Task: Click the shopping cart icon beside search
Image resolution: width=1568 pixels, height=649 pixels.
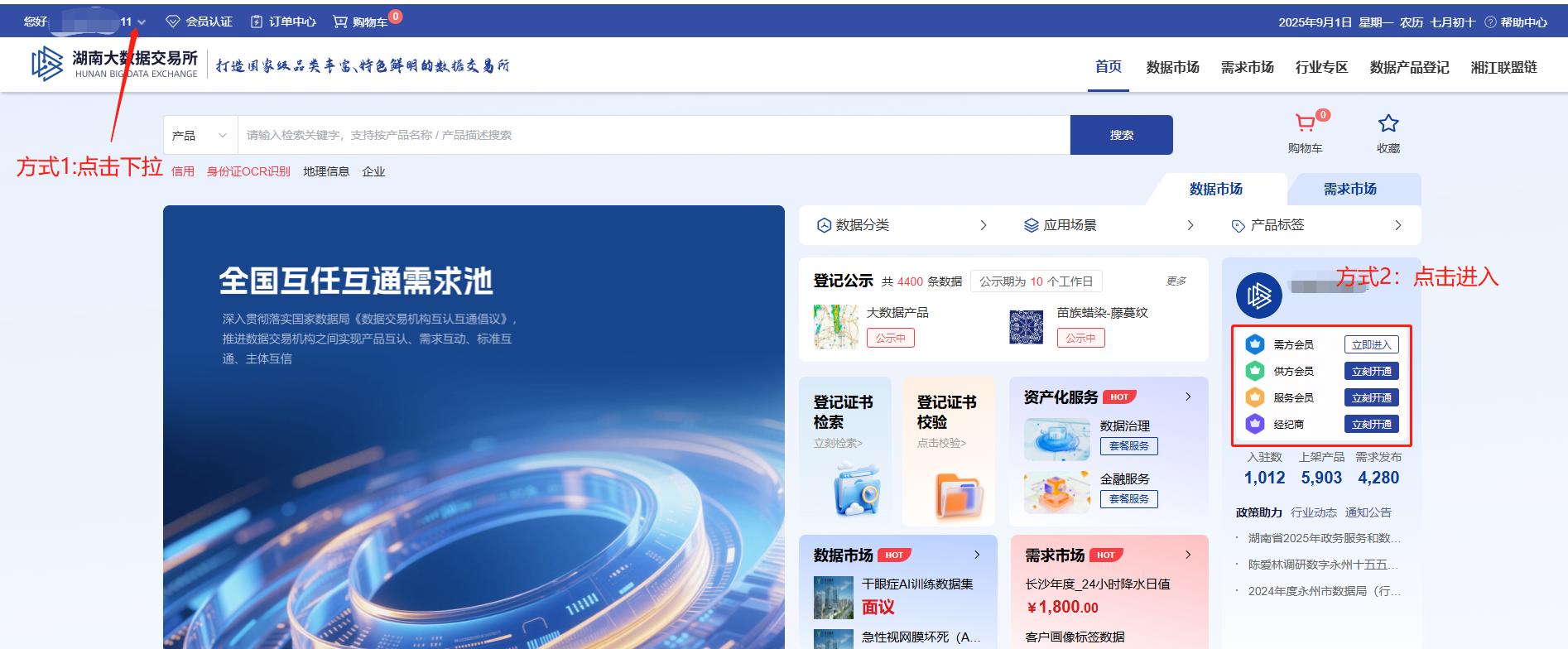Action: click(1305, 124)
